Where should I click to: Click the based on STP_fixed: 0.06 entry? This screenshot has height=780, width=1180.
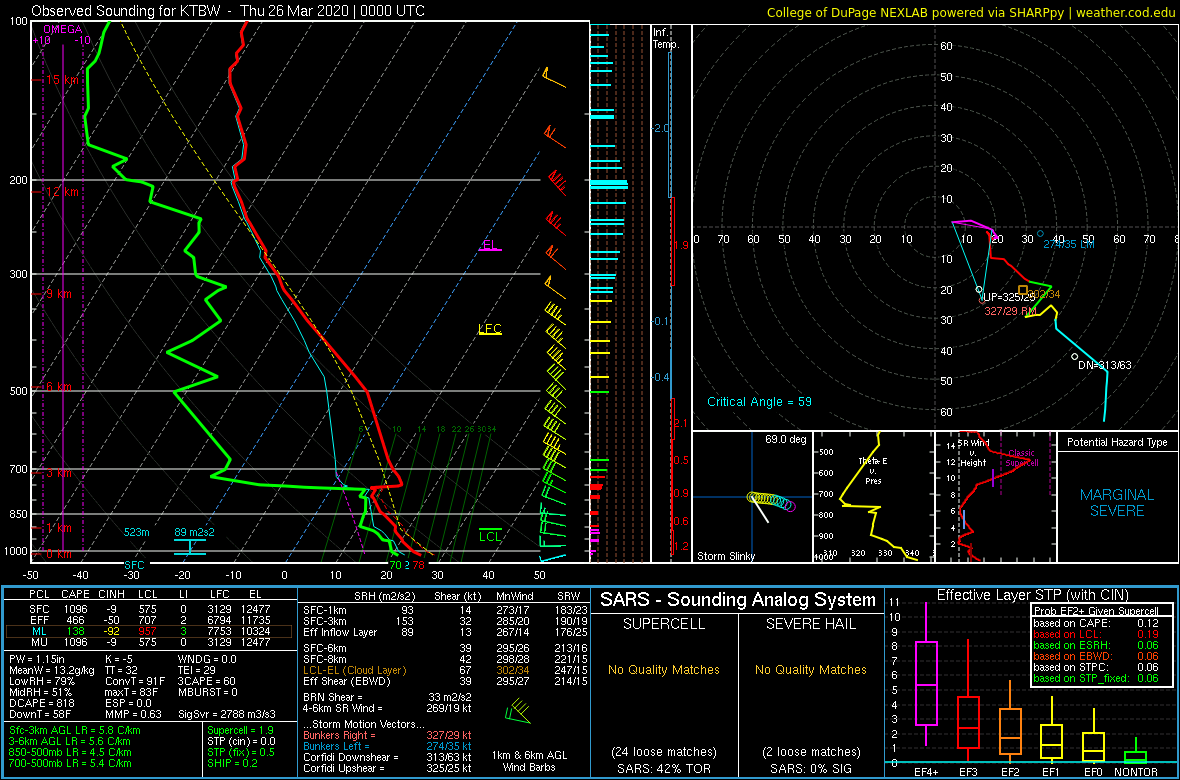1096,677
